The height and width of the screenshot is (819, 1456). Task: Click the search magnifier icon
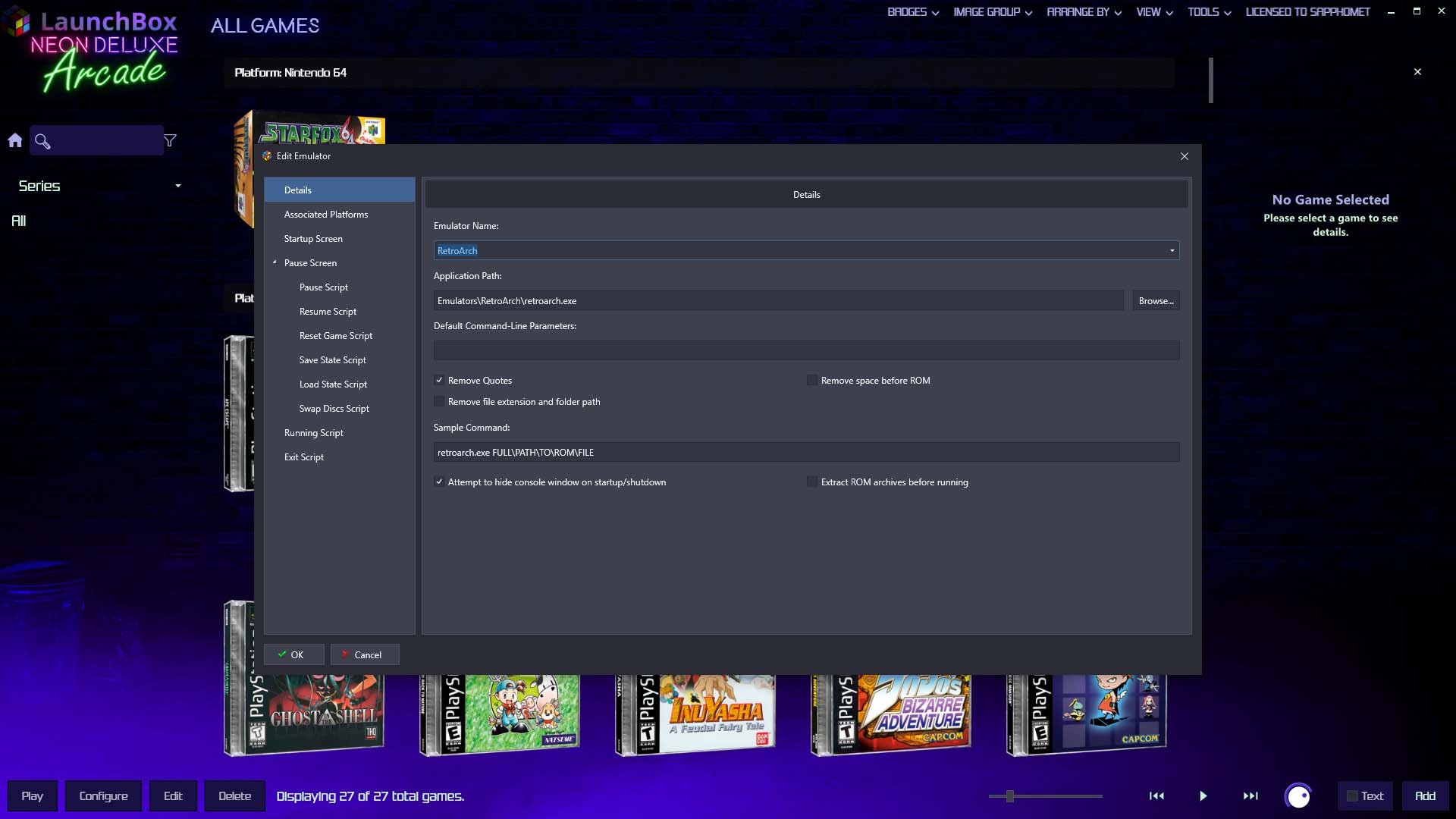(x=42, y=141)
